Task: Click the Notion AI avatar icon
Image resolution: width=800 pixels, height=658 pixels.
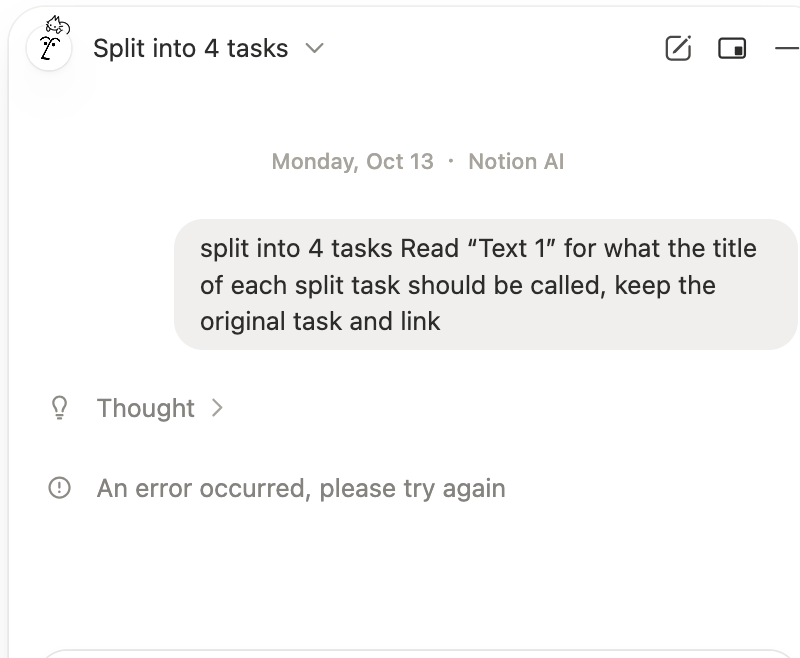Action: pos(48,46)
